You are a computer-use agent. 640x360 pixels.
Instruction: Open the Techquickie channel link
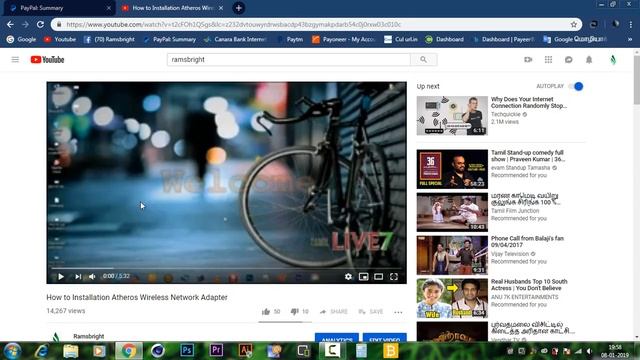click(x=505, y=114)
